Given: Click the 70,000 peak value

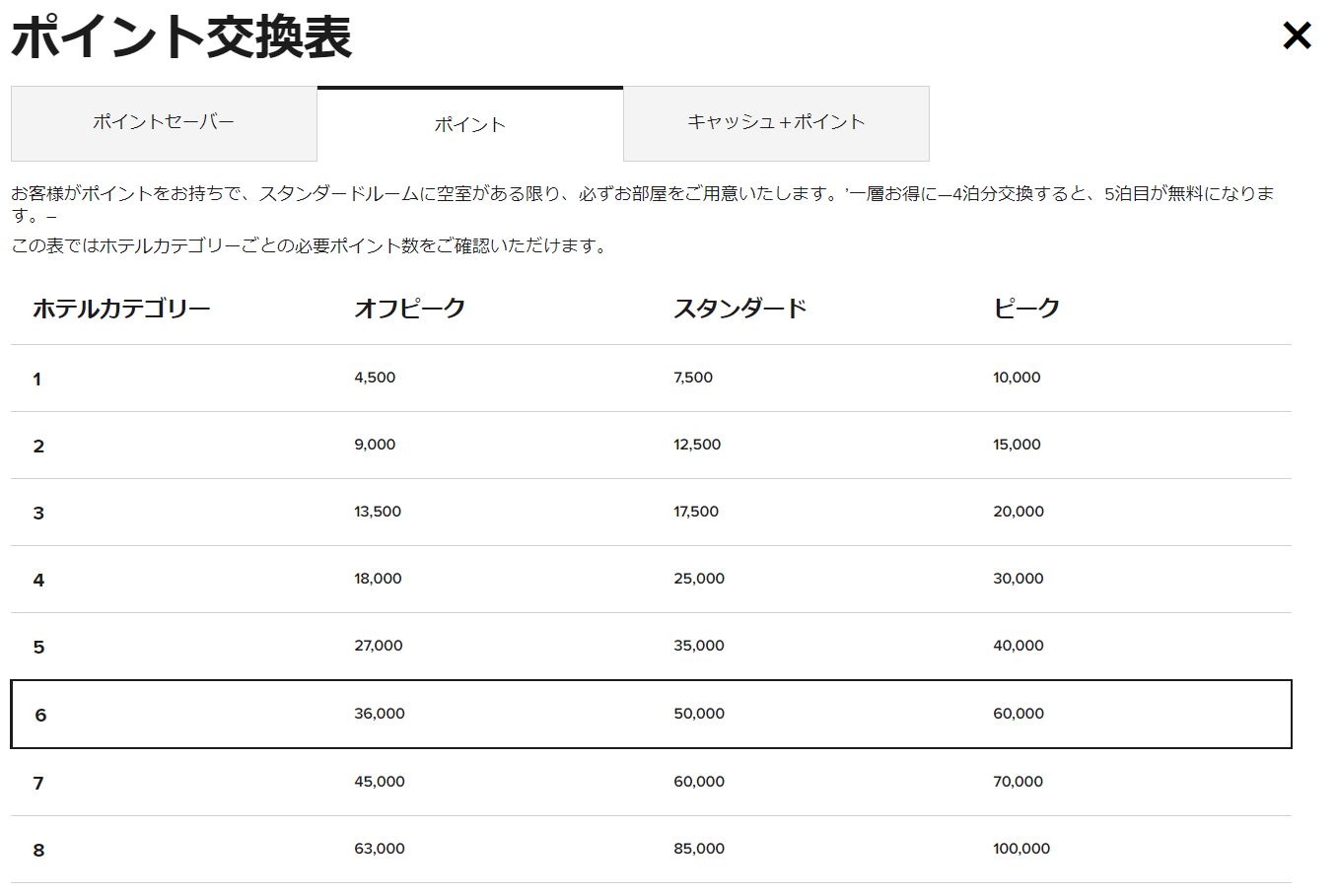Looking at the screenshot, I should pos(1019,782).
